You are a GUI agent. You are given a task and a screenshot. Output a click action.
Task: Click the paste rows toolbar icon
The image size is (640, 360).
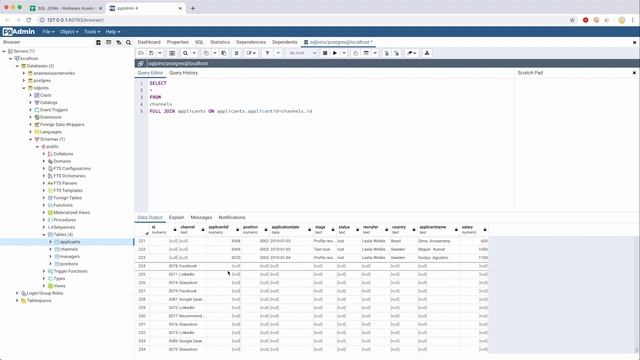click(x=224, y=53)
